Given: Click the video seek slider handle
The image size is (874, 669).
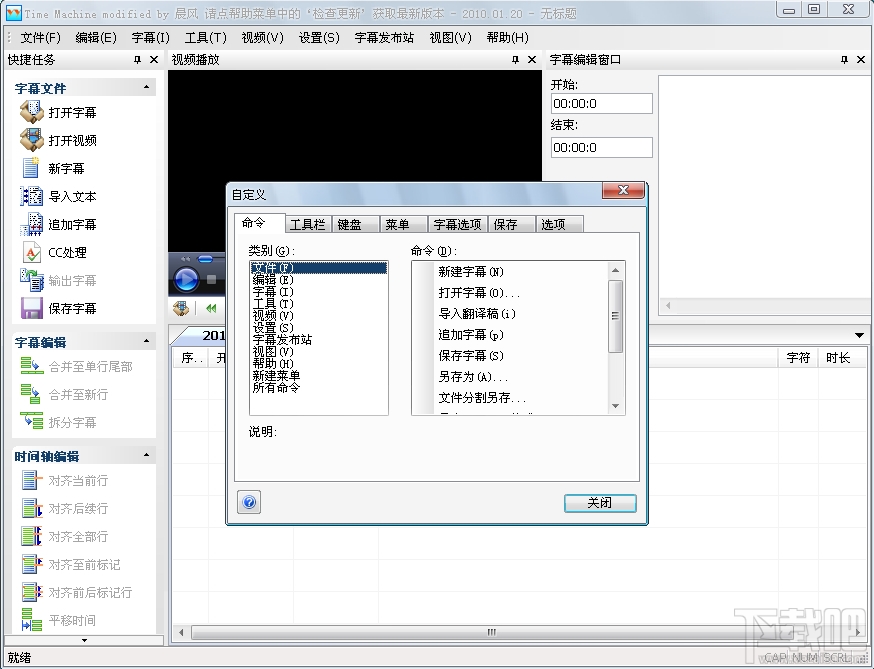Looking at the screenshot, I should [x=205, y=259].
